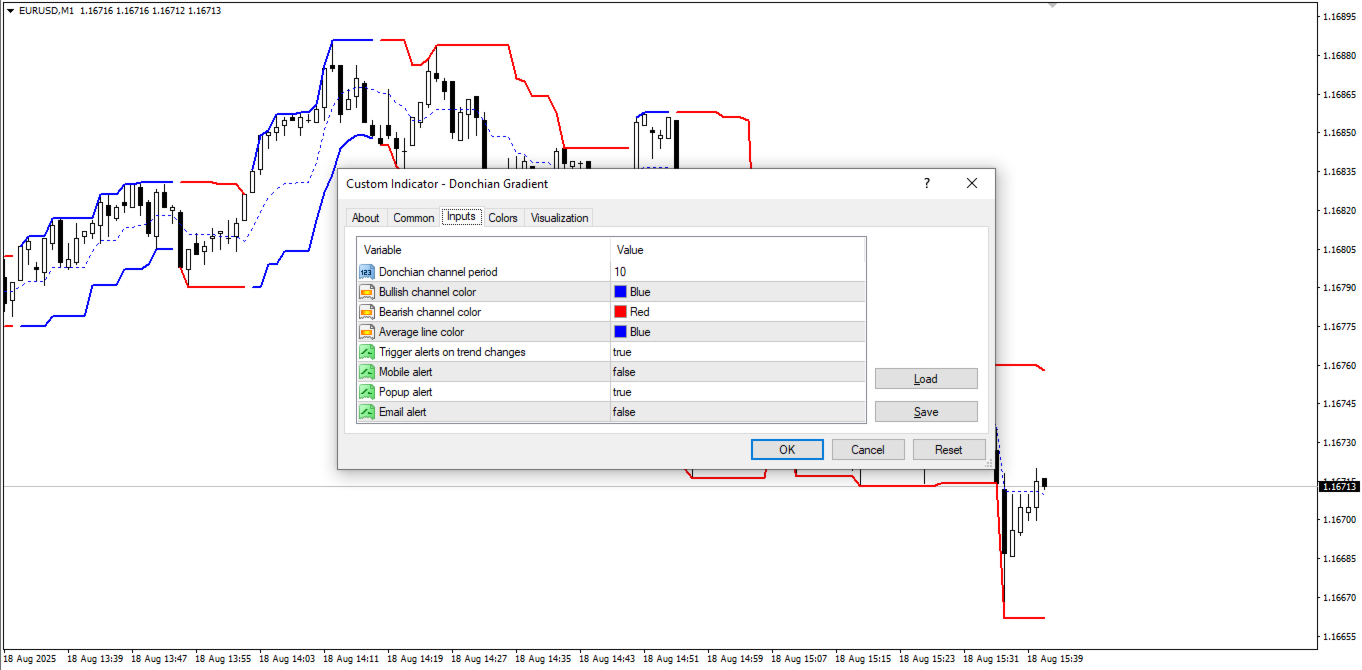Image resolution: width=1362 pixels, height=670 pixels.
Task: Change the Trigger alerts value true
Action: (x=738, y=352)
